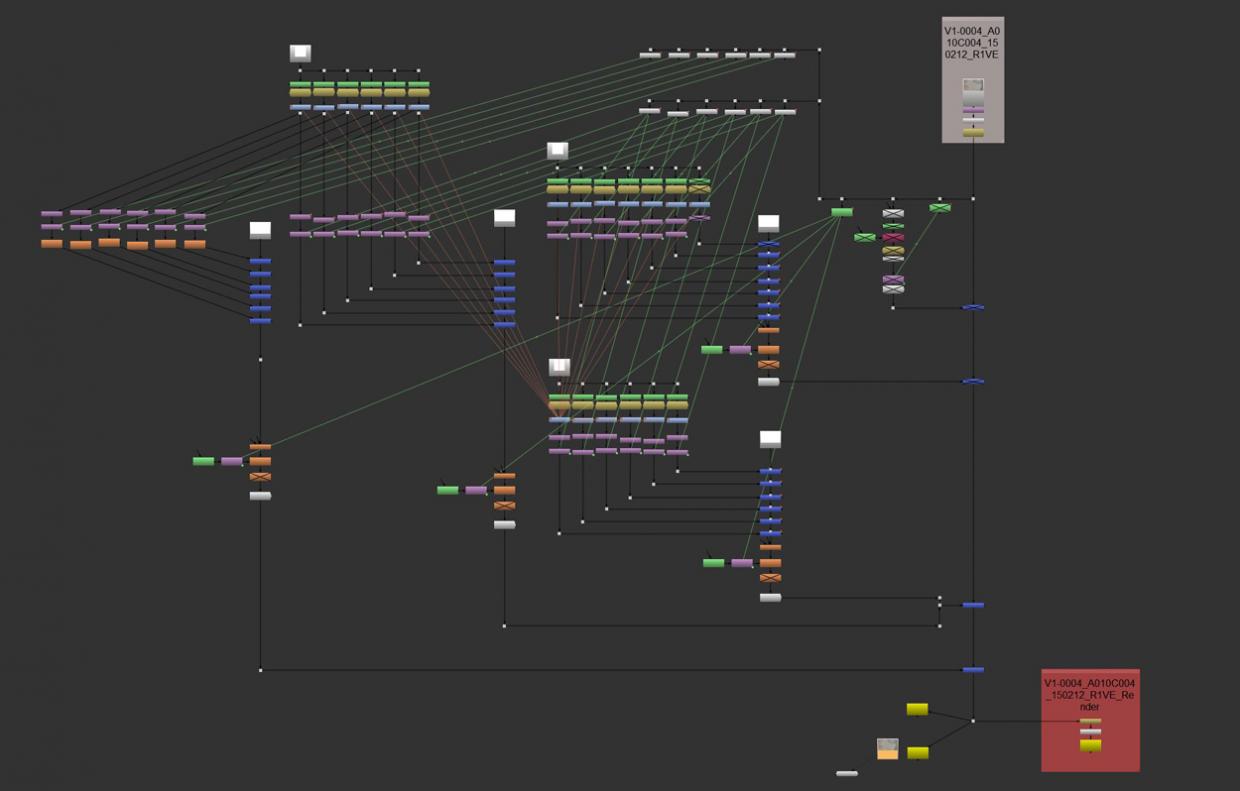Select the last green node in top-left row
Screen dimensions: 1240x791
419,84
